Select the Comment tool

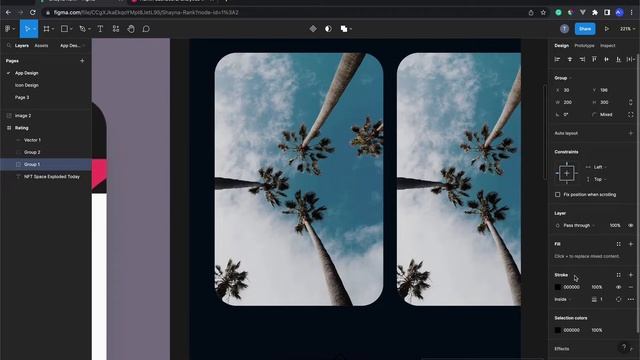coord(146,29)
